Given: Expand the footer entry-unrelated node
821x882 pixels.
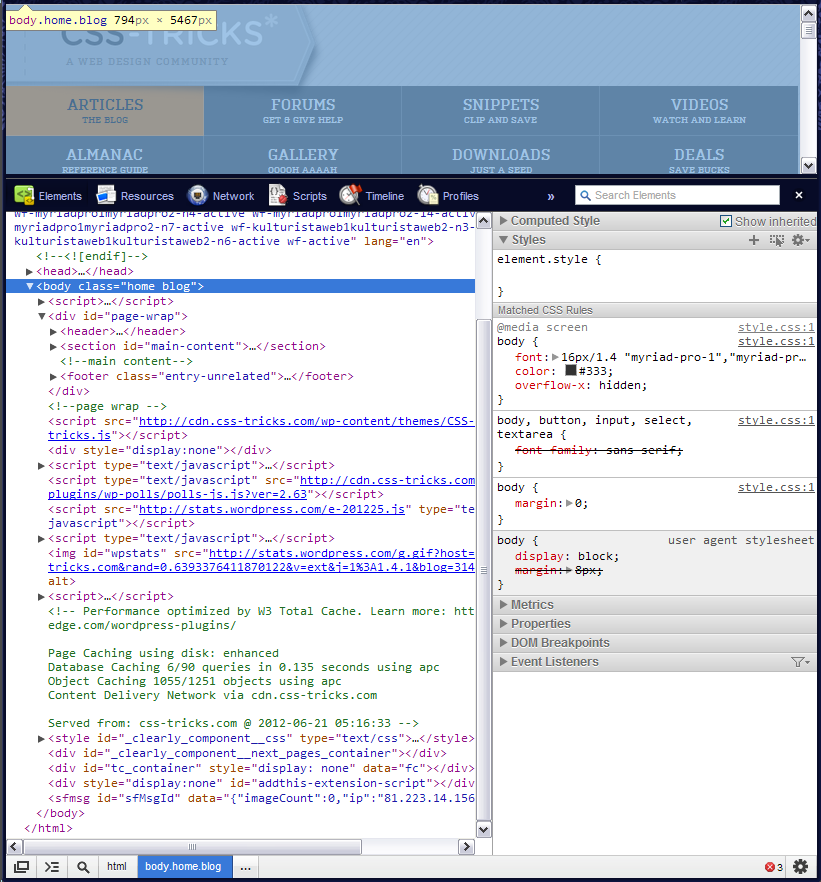Looking at the screenshot, I should pos(53,377).
